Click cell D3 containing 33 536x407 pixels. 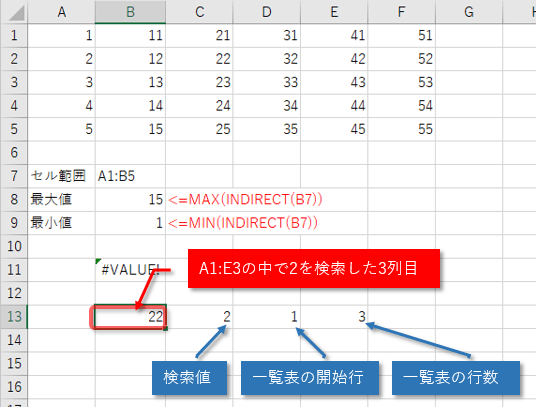pyautogui.click(x=266, y=82)
